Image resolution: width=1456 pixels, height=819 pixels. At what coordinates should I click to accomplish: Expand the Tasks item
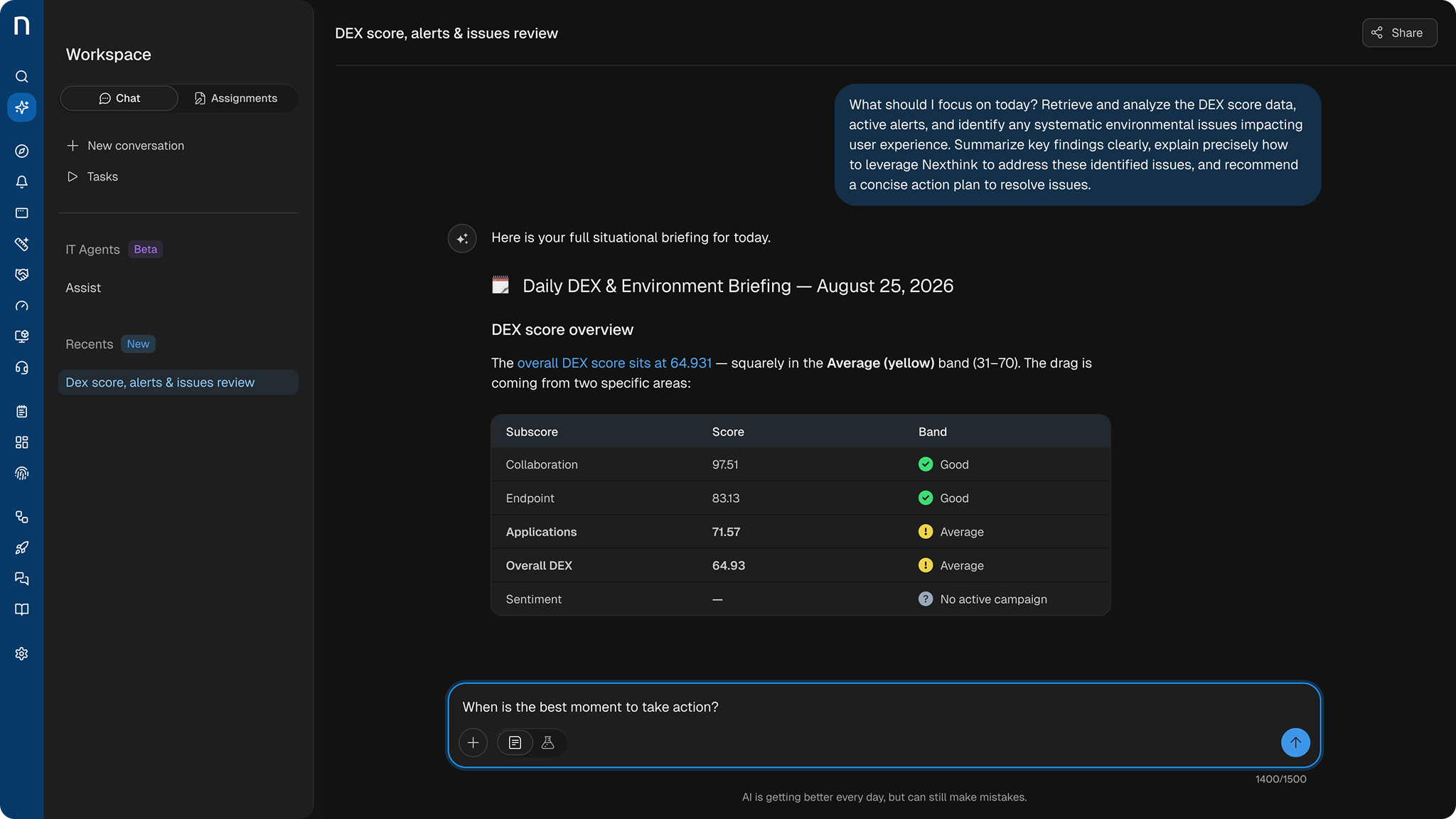point(92,177)
